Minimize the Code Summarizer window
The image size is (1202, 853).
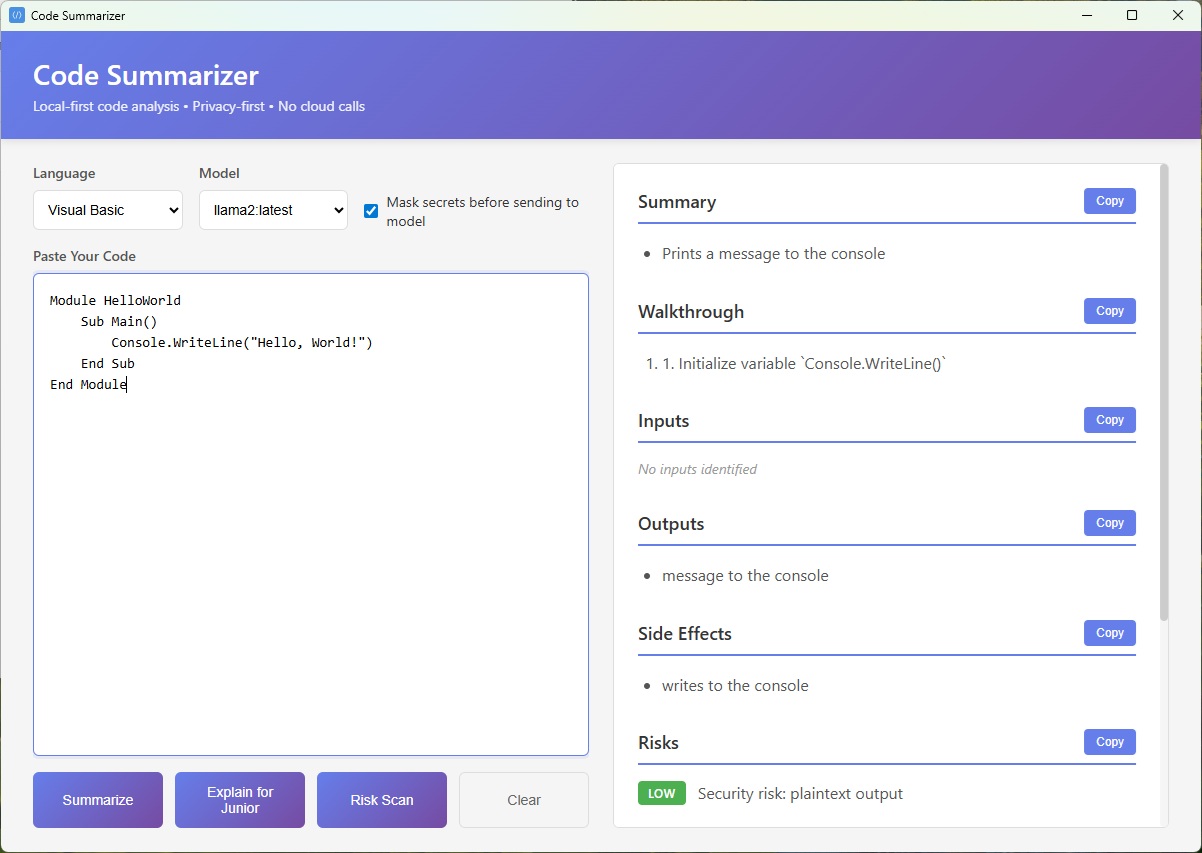1086,15
